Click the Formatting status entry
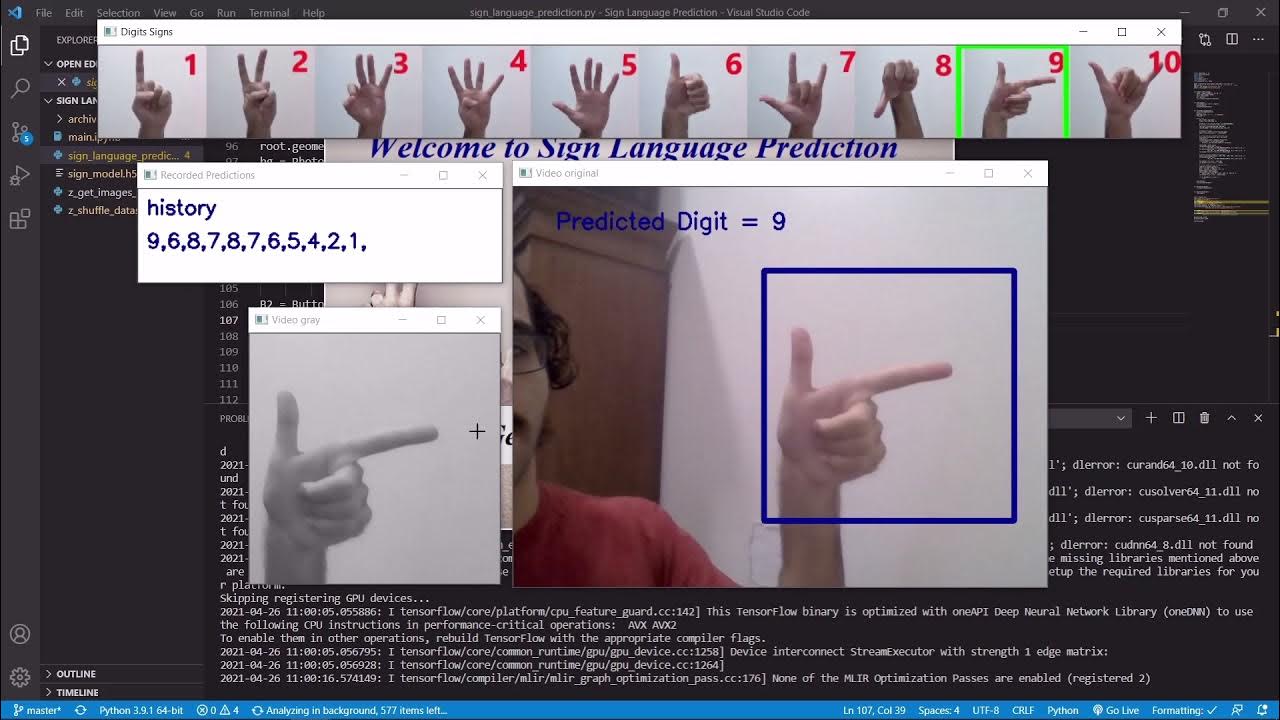Screen dimensions: 1280x720 click(1184, 710)
